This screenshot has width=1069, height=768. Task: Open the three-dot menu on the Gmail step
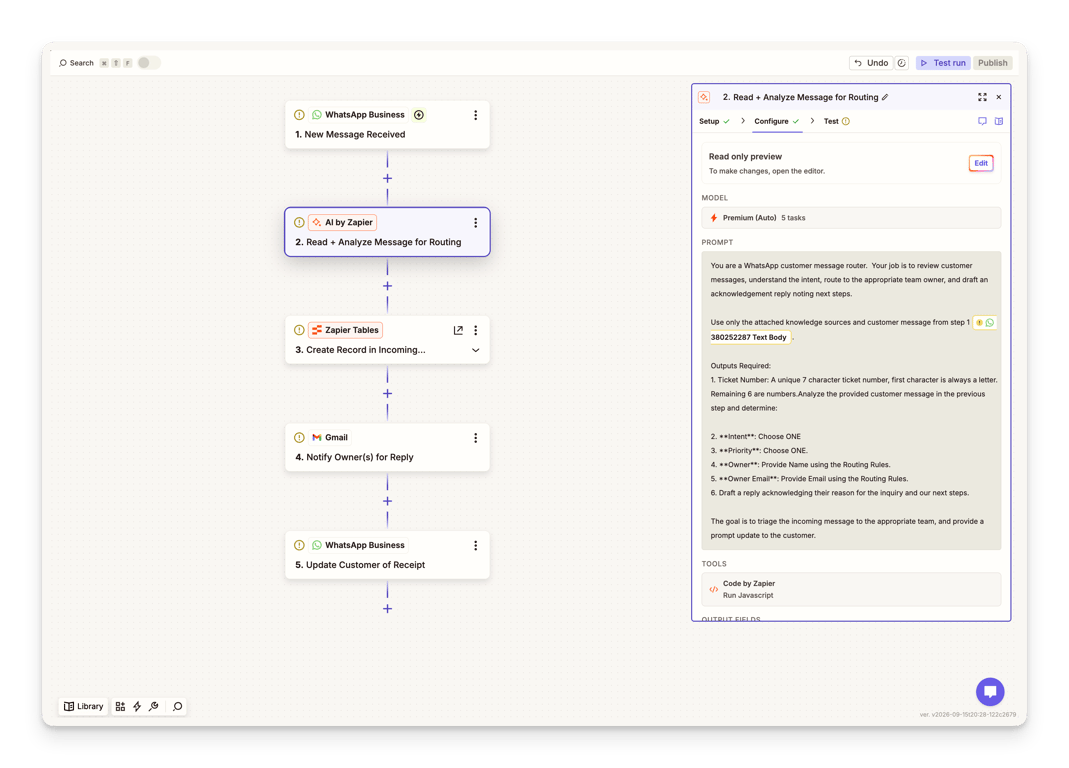tap(475, 438)
